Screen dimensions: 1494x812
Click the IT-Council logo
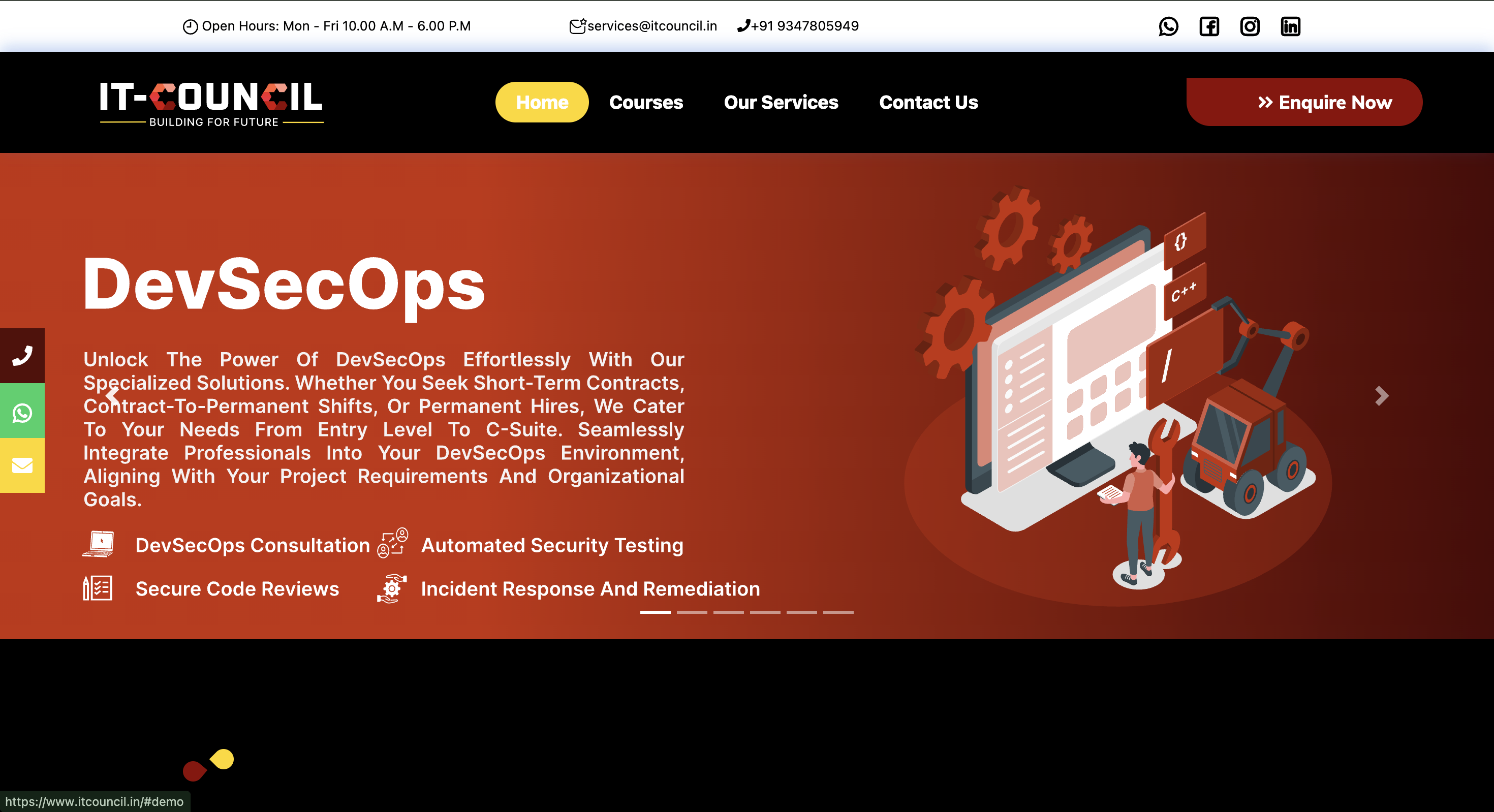pyautogui.click(x=212, y=104)
